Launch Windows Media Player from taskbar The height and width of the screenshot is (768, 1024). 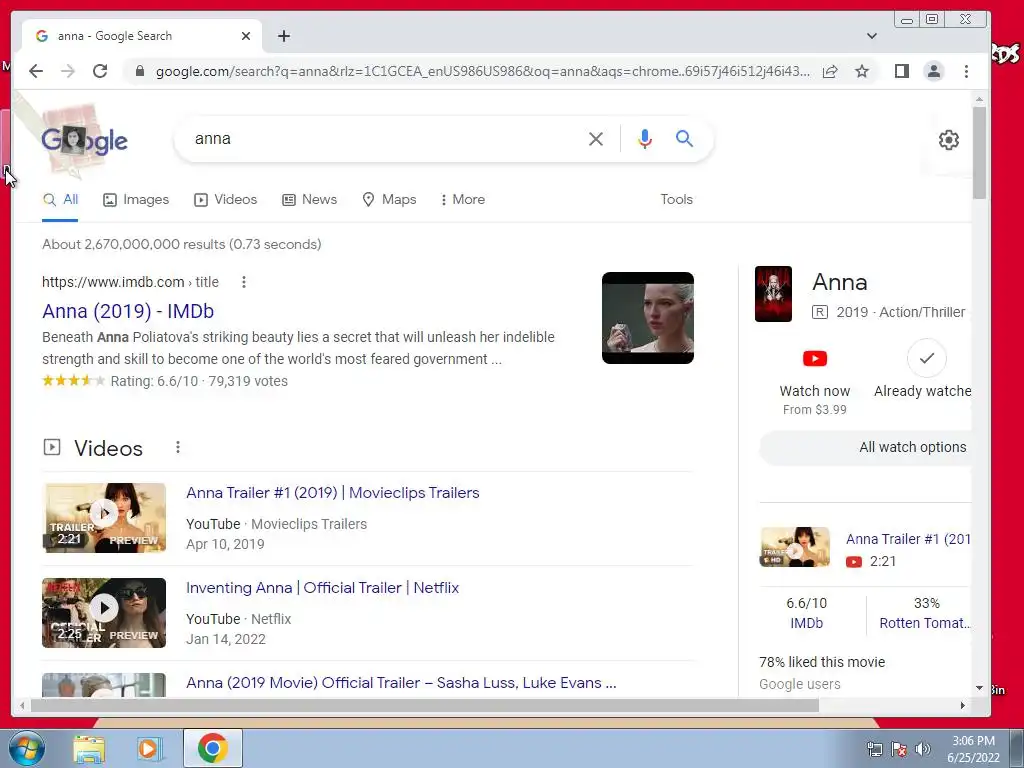click(149, 748)
